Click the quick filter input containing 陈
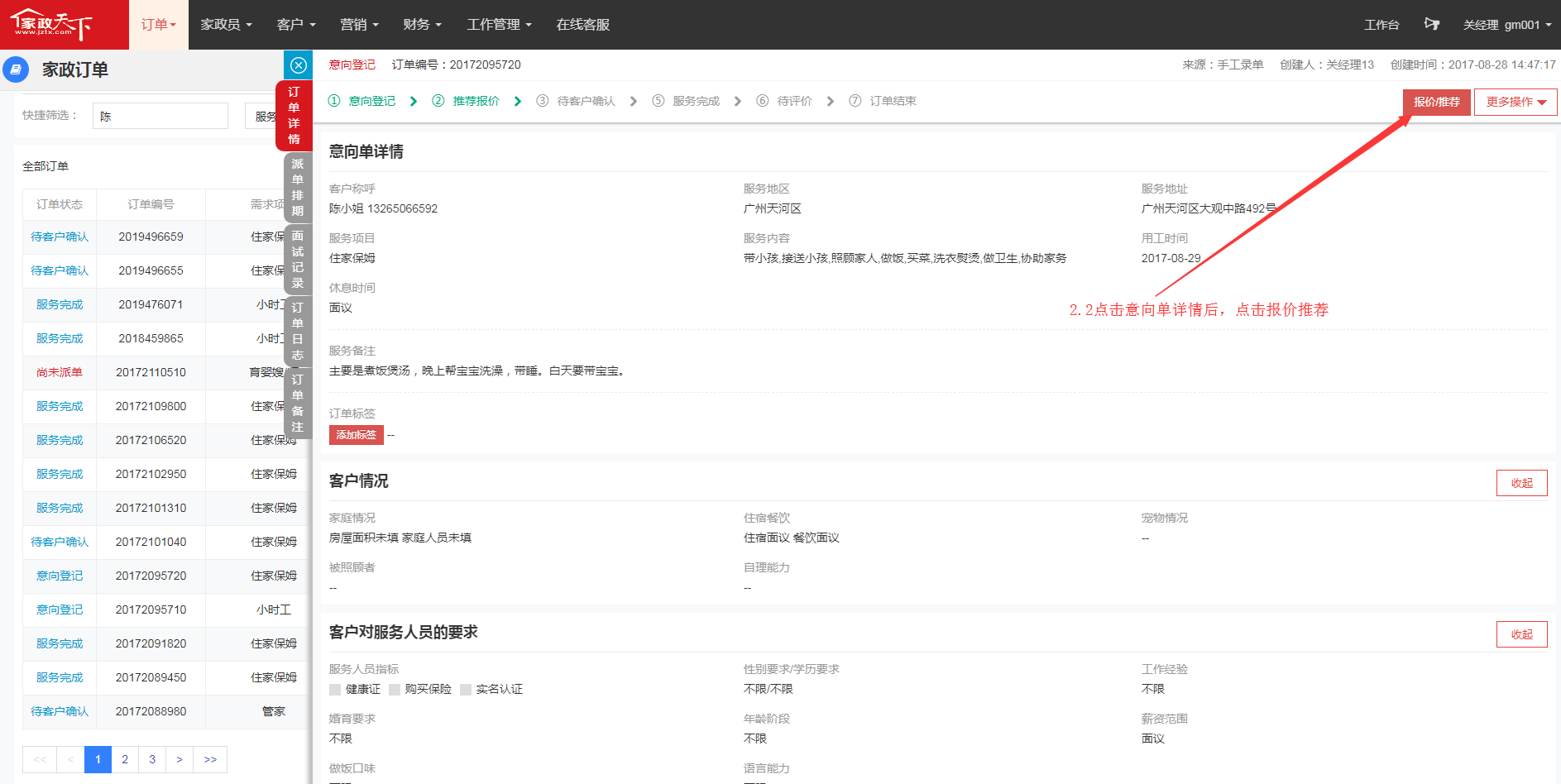Viewport: 1561px width, 784px height. point(160,116)
